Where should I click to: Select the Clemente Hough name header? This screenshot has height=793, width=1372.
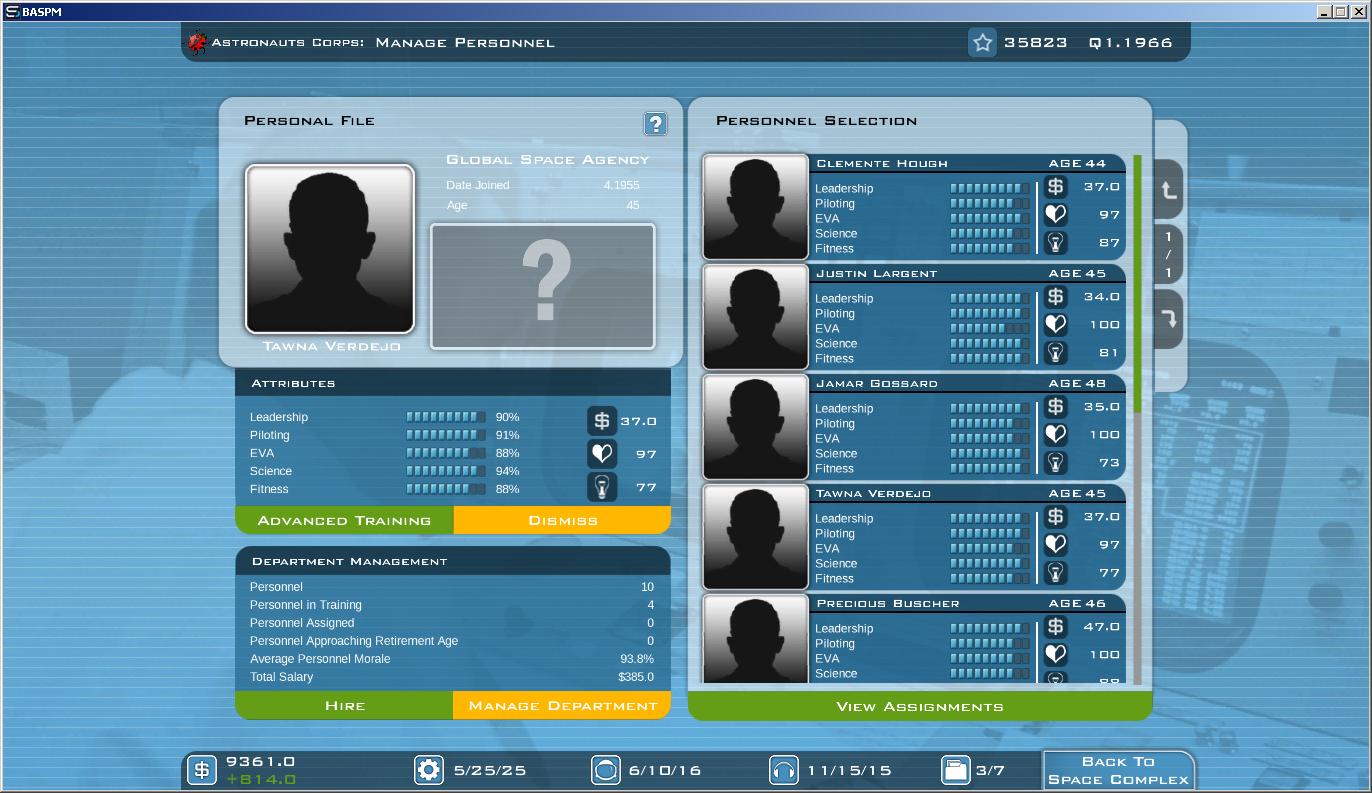(x=968, y=163)
